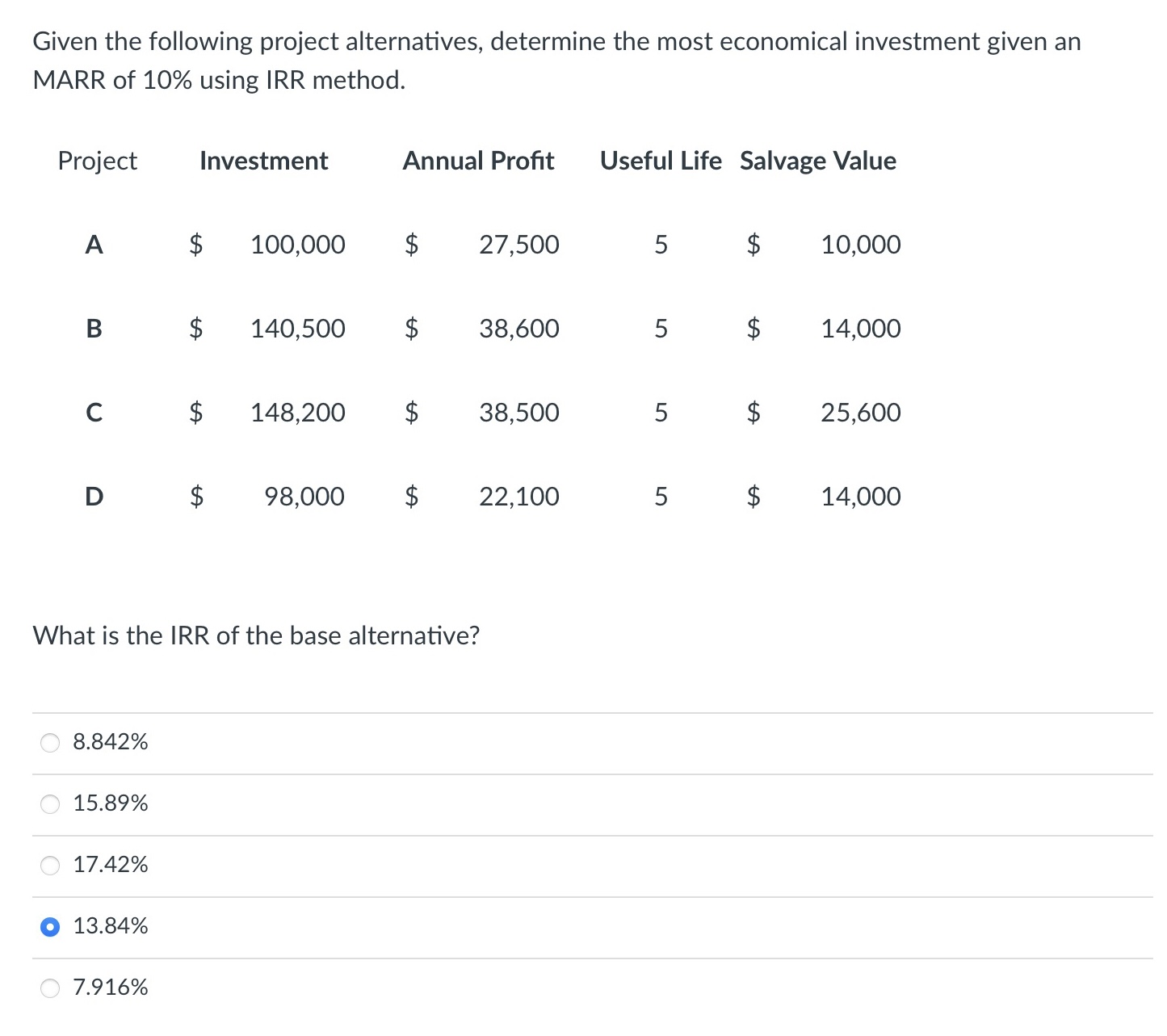This screenshot has width=1167, height=1036.
Task: Click the Project C row label
Action: tap(94, 413)
